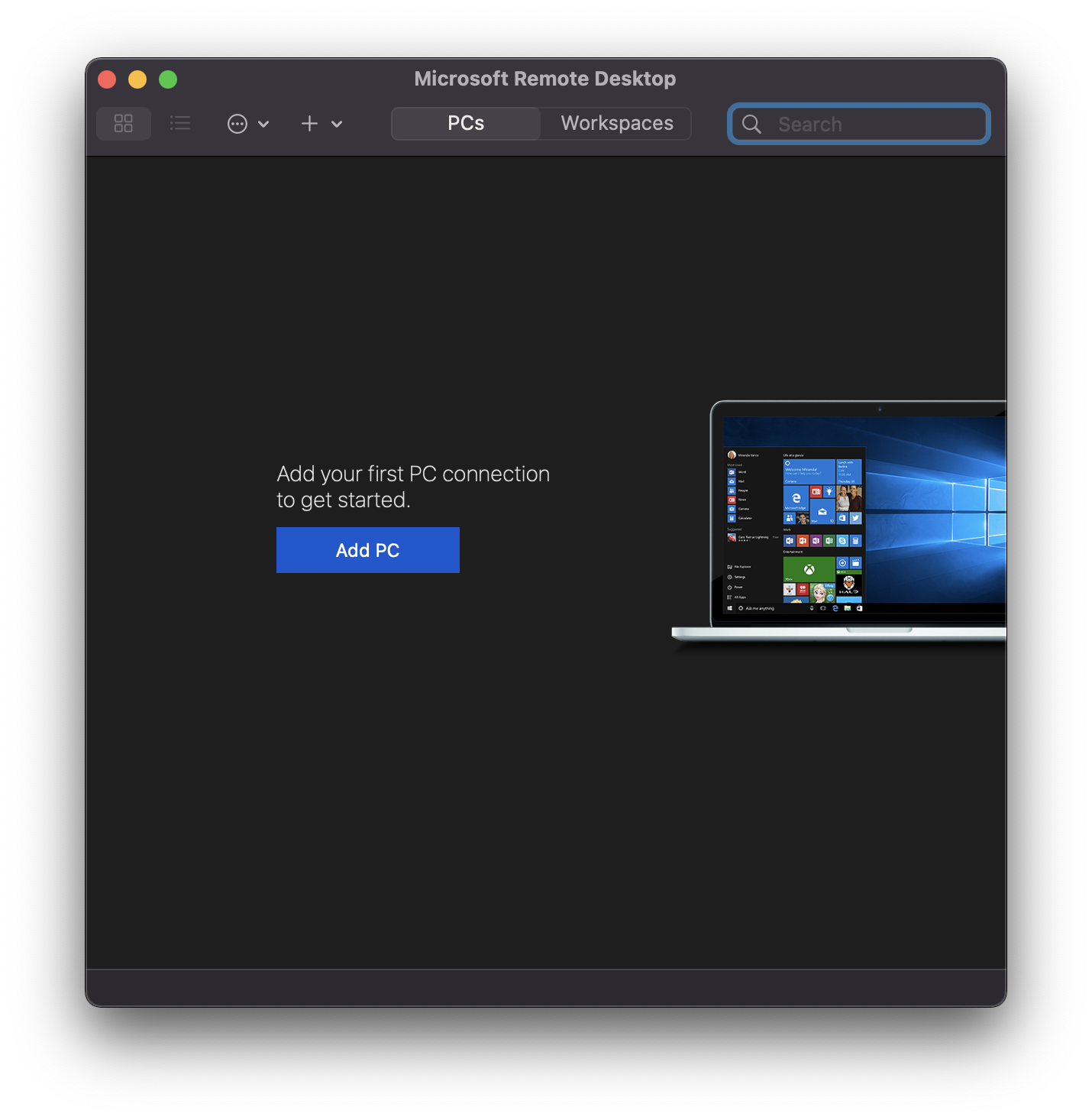Minimize the window with the yellow button
Viewport: 1092px width, 1120px height.
point(137,79)
